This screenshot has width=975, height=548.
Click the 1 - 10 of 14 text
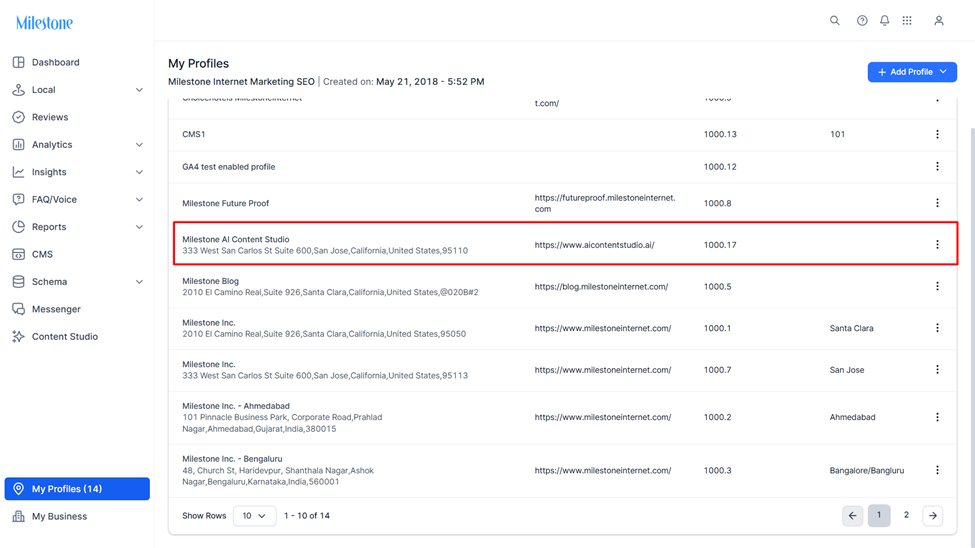point(307,516)
